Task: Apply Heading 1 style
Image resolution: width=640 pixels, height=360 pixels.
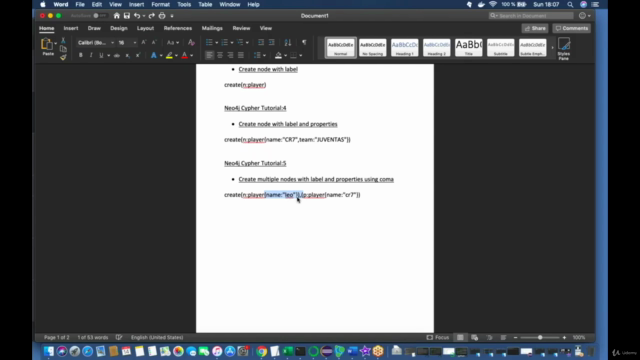Action: pyautogui.click(x=404, y=48)
